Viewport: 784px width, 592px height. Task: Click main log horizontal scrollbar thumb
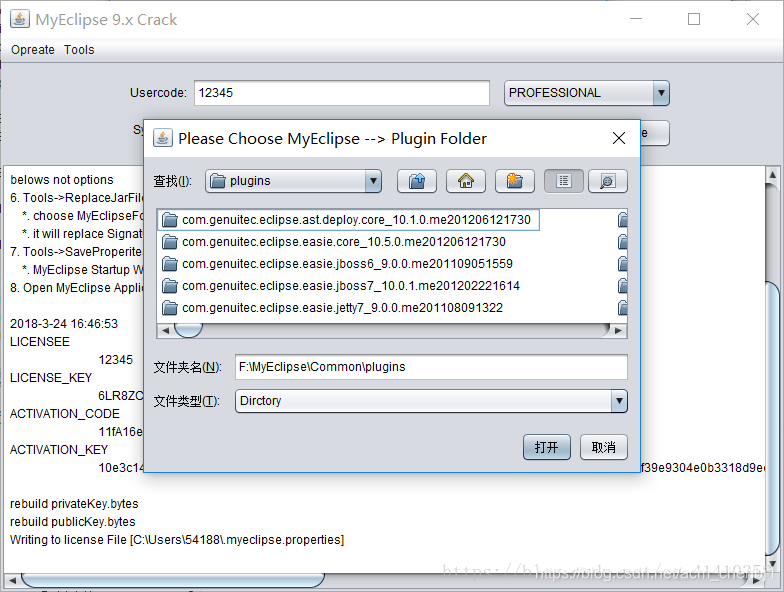tap(172, 580)
